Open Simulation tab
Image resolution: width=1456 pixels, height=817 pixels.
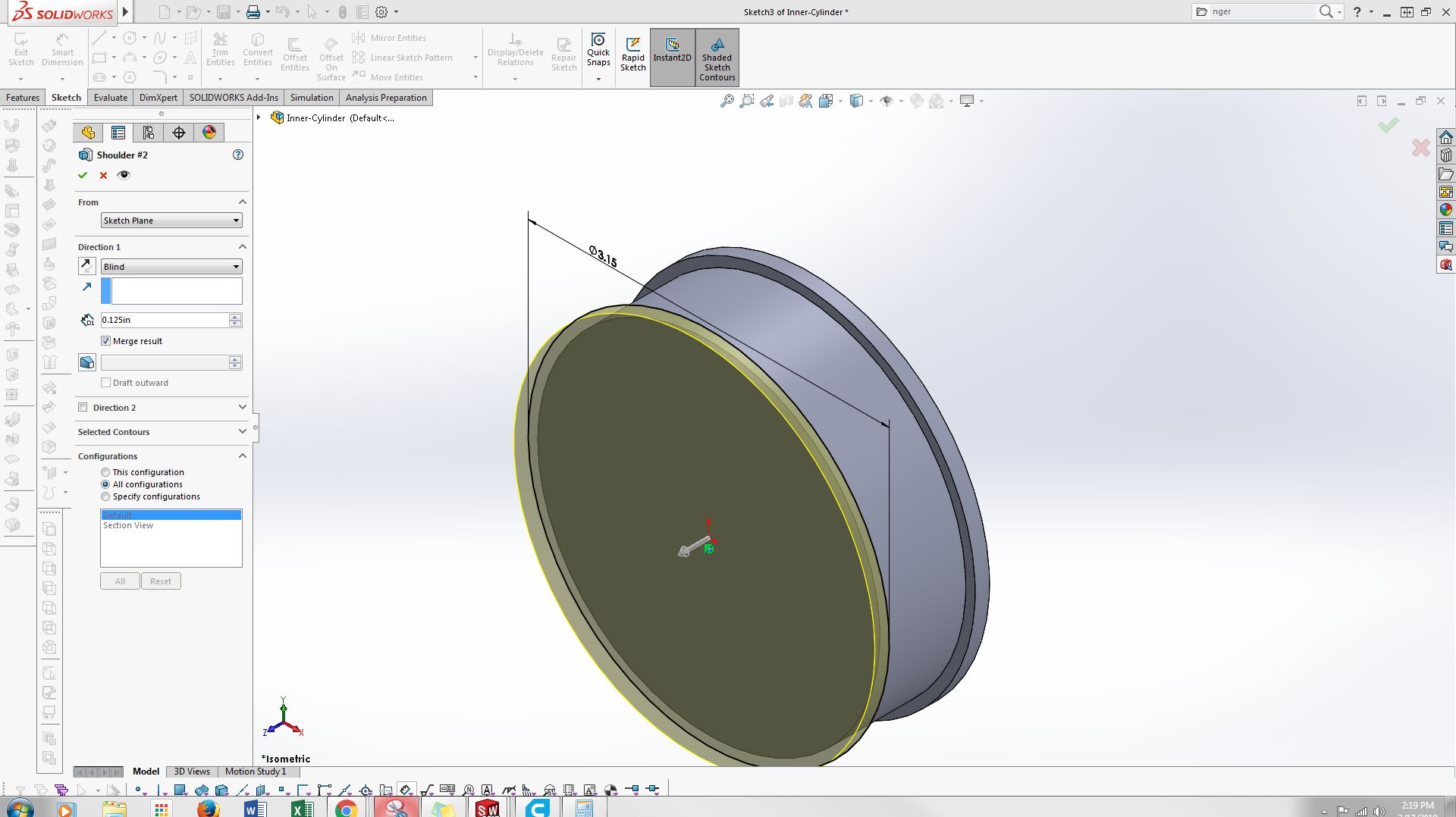click(x=312, y=98)
